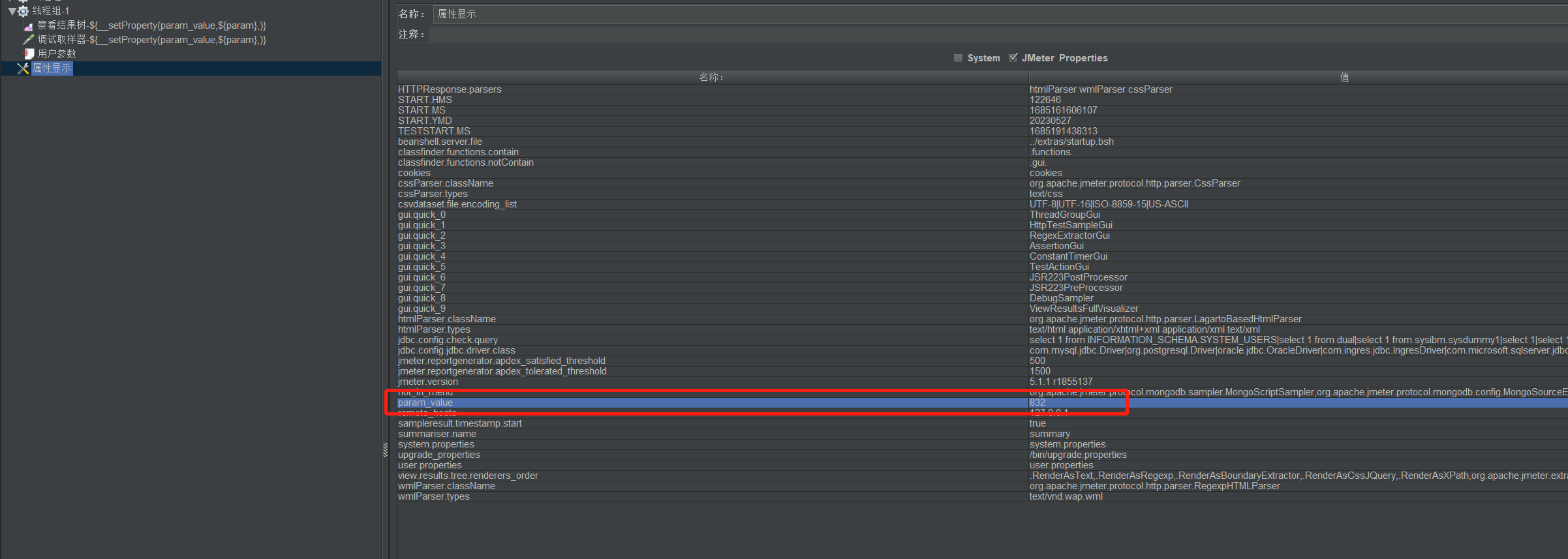
Task: Uncheck the JMeter Properties checkbox
Action: [x=1013, y=58]
